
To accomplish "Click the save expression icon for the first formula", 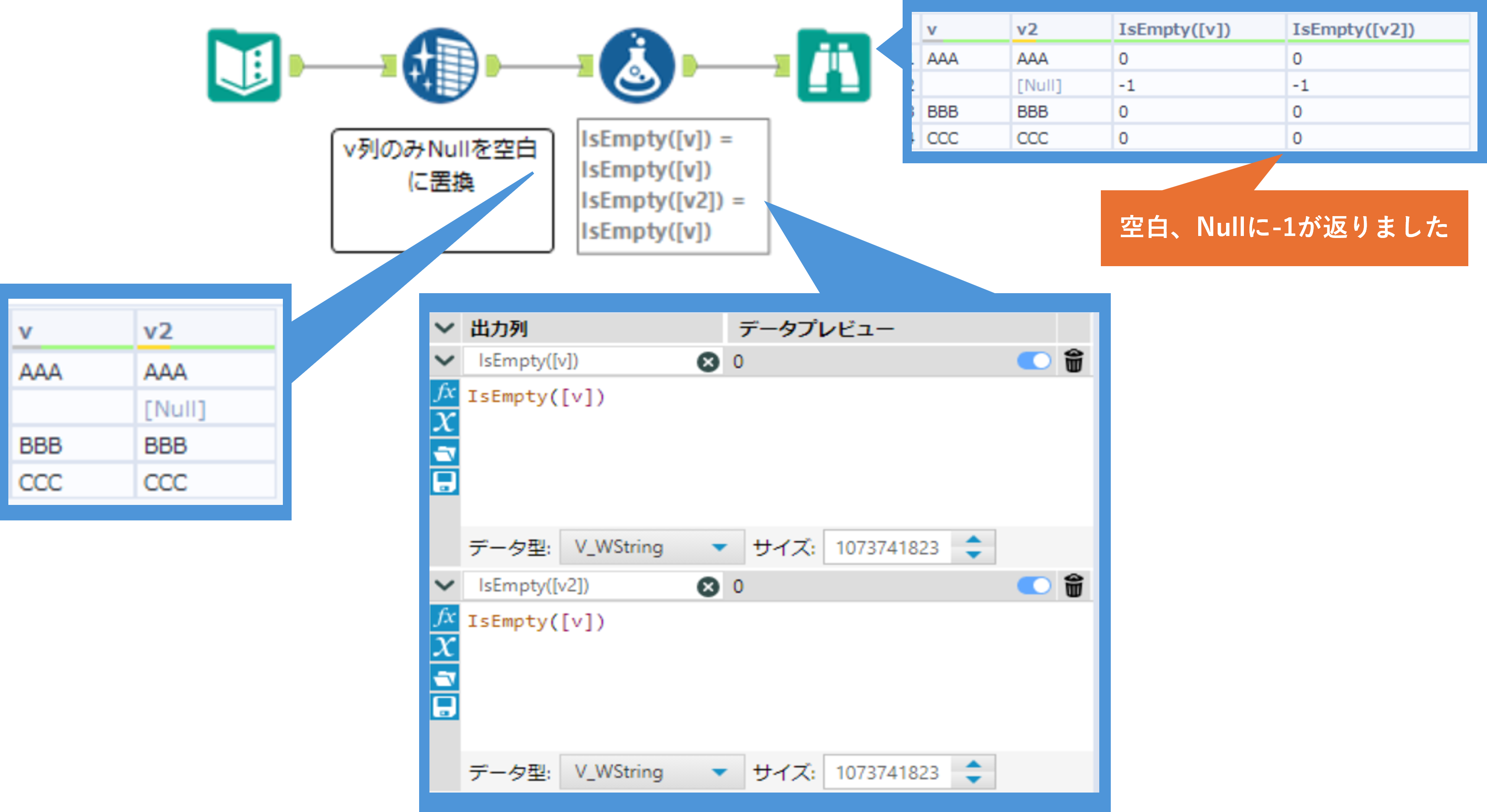I will (445, 482).
